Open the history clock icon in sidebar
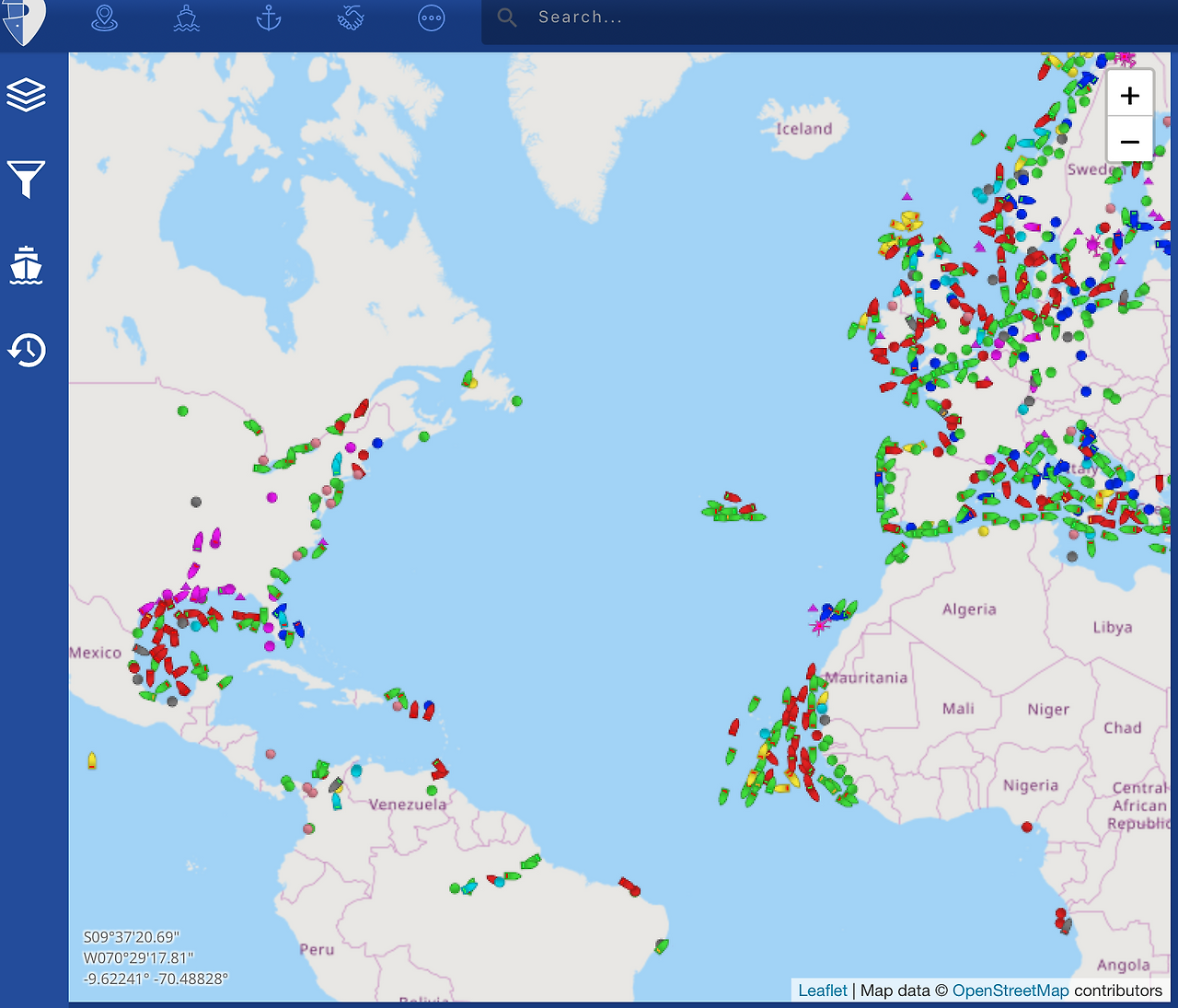This screenshot has width=1178, height=1008. pos(27,350)
